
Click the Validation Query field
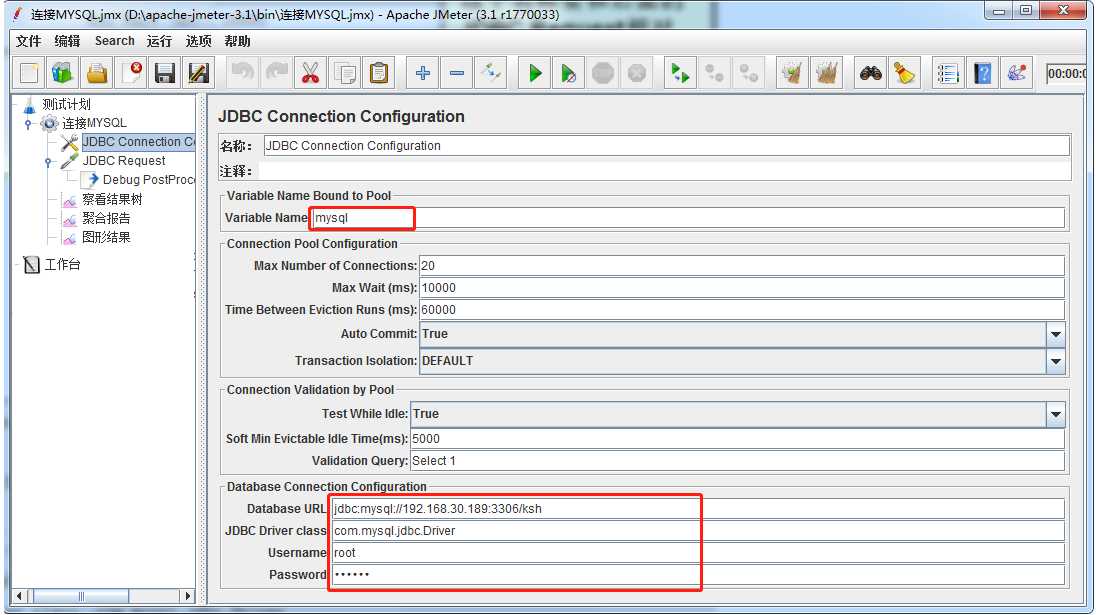pyautogui.click(x=737, y=461)
